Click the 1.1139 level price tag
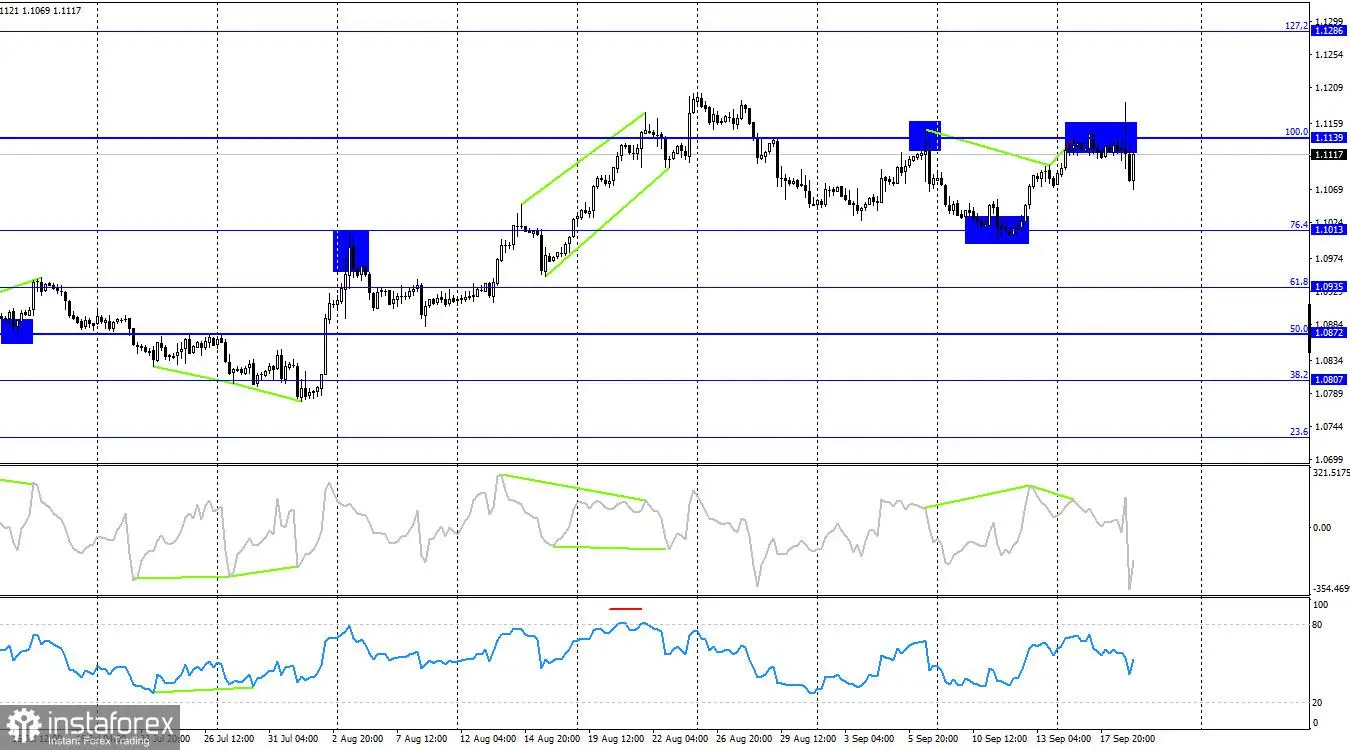The width and height of the screenshot is (1350, 750). pos(1329,138)
